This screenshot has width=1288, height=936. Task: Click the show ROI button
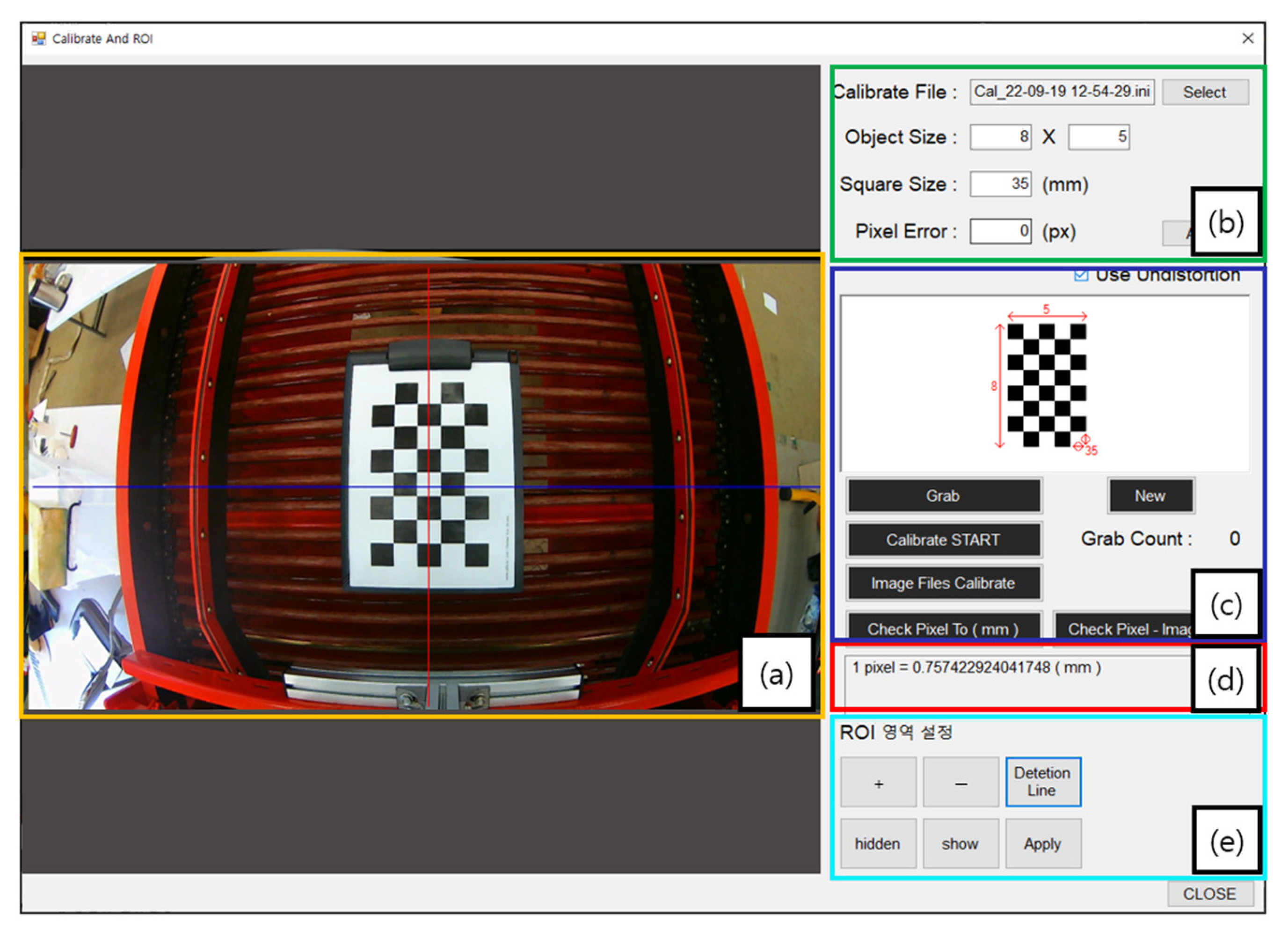click(x=961, y=843)
